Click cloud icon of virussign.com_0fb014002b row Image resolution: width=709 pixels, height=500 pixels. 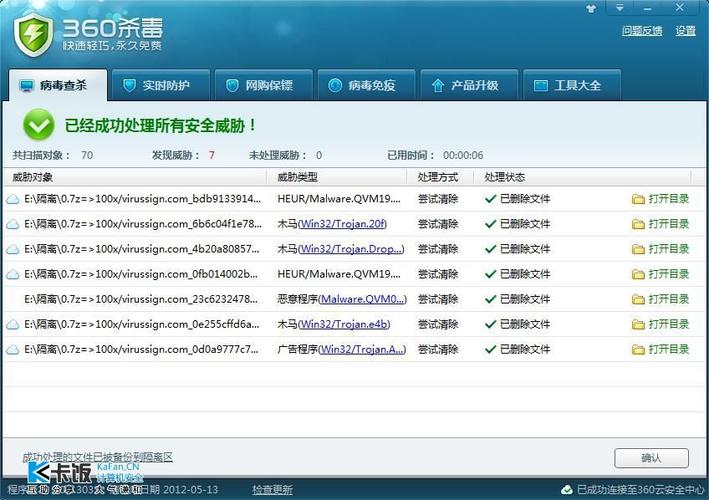13,274
